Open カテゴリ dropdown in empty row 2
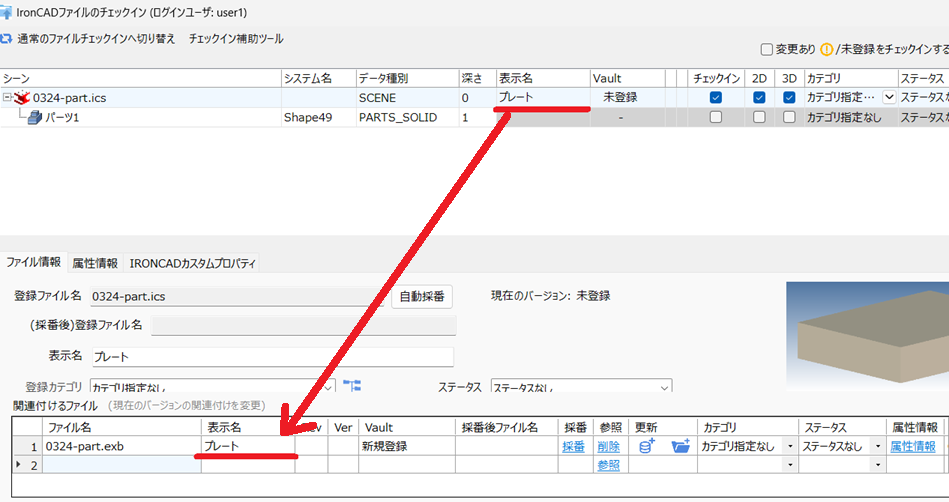Image resolution: width=949 pixels, height=502 pixels. click(x=790, y=465)
